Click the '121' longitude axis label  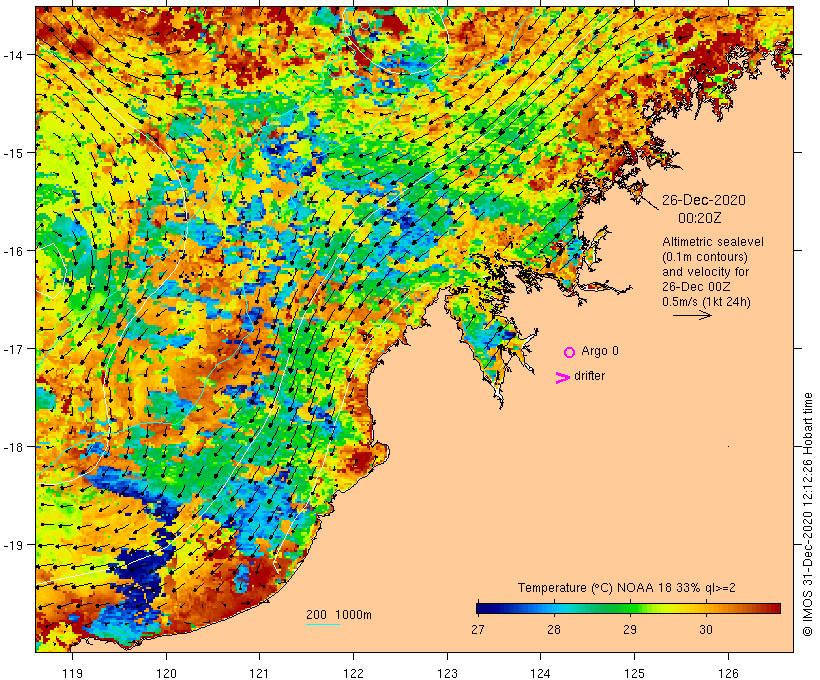(259, 673)
